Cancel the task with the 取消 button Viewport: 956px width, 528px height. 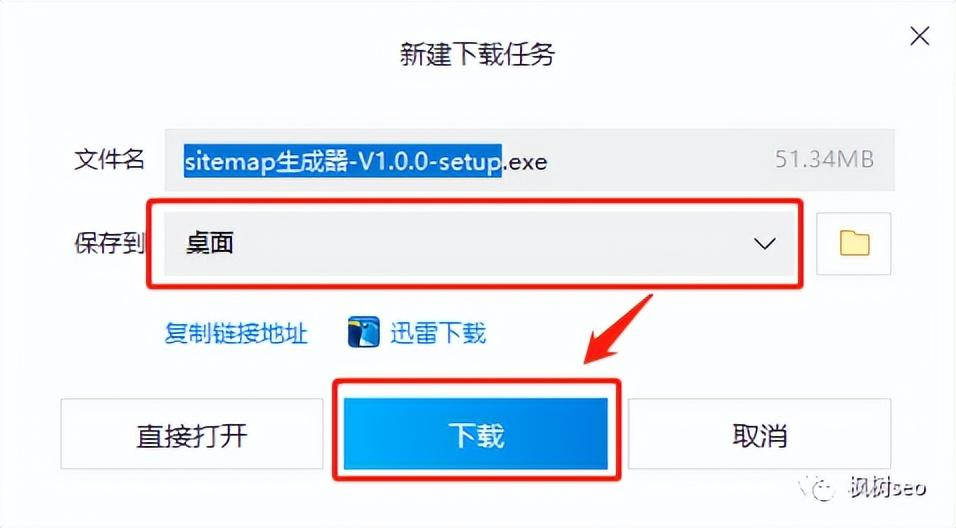760,434
